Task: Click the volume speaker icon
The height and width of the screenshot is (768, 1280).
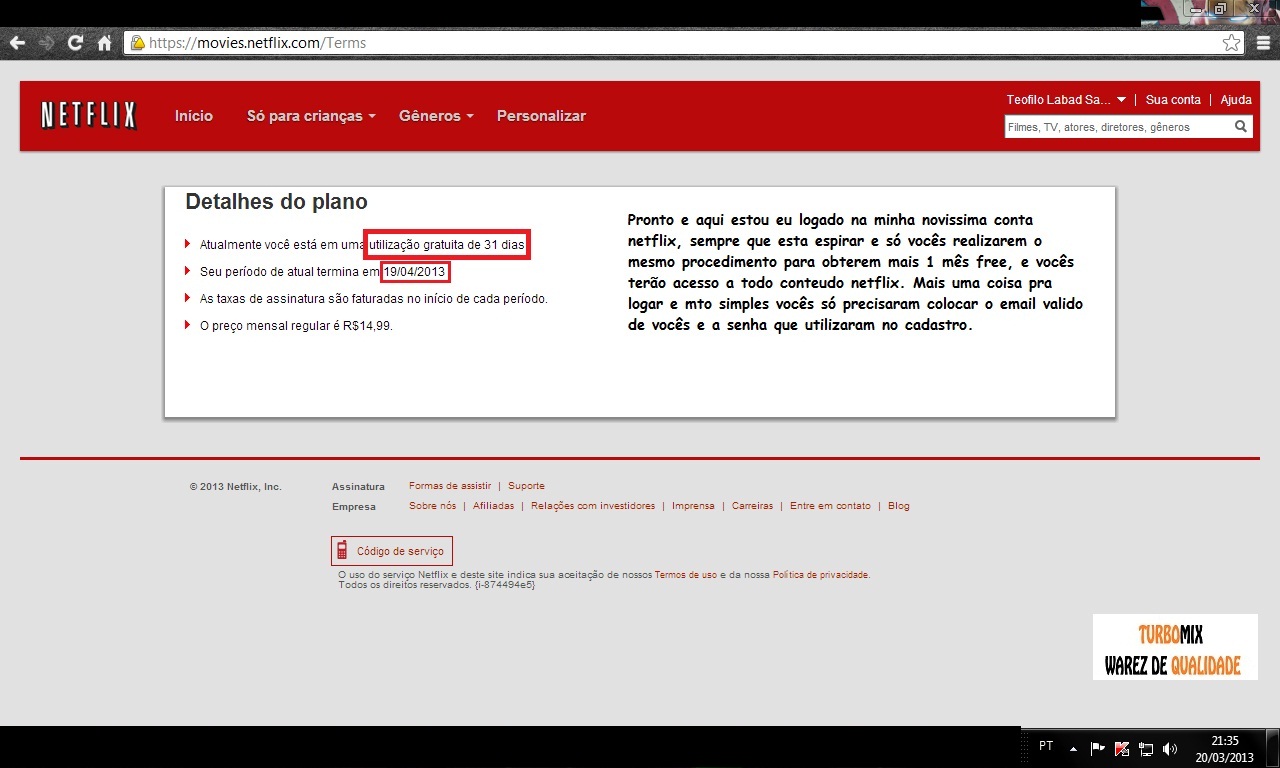Action: pos(1171,748)
